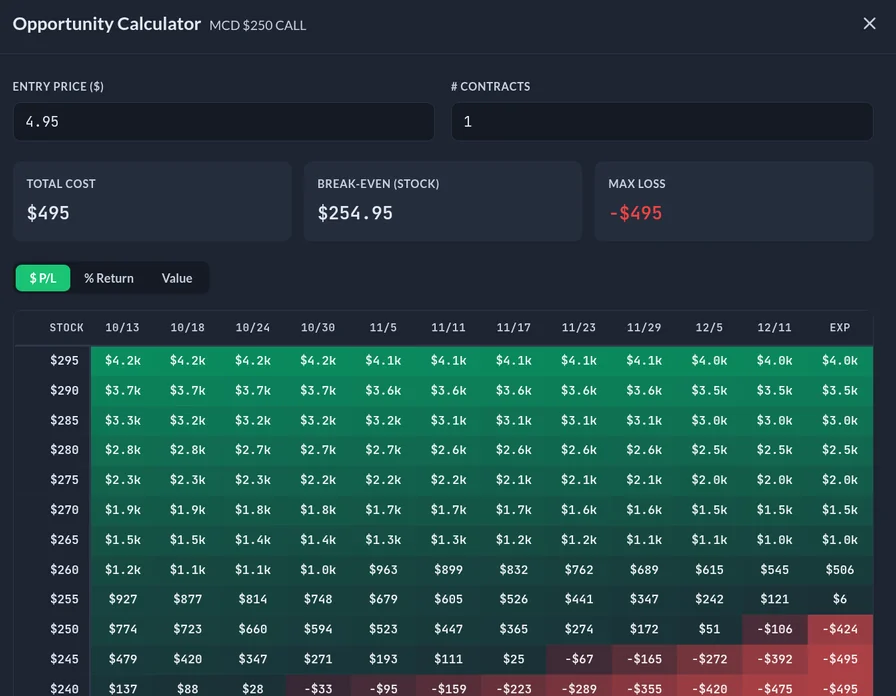The height and width of the screenshot is (696, 896).
Task: Click the $270 stock price row label
Action: (64, 510)
